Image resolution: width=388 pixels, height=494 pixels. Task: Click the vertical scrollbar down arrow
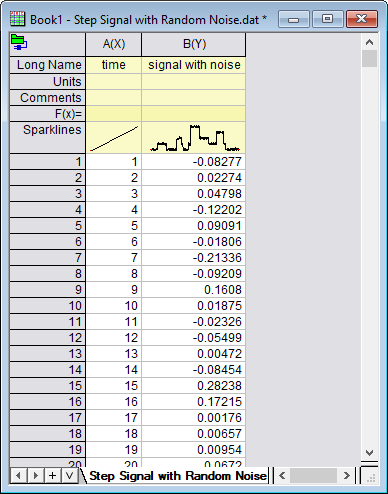point(369,452)
